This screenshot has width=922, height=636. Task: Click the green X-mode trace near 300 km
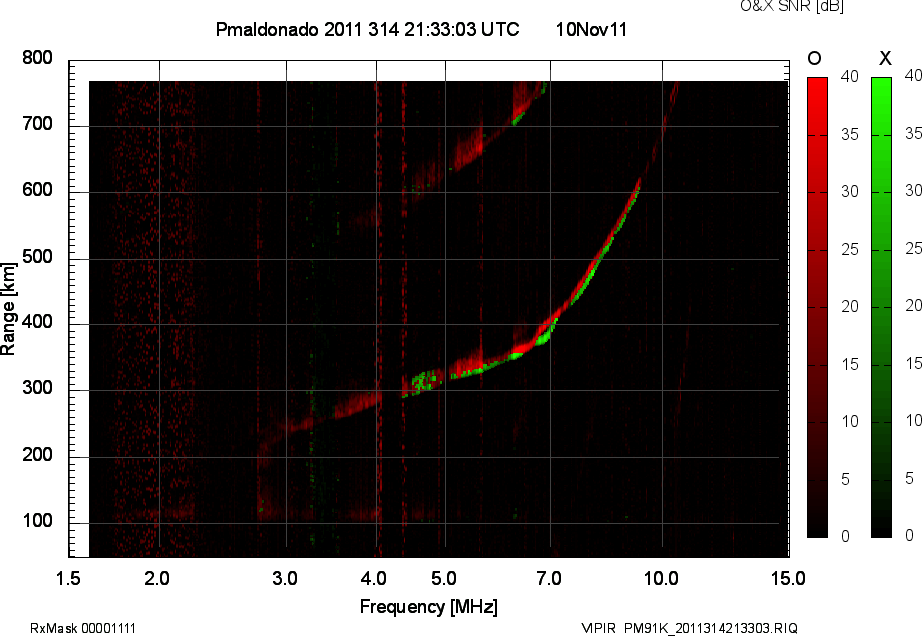click(425, 382)
